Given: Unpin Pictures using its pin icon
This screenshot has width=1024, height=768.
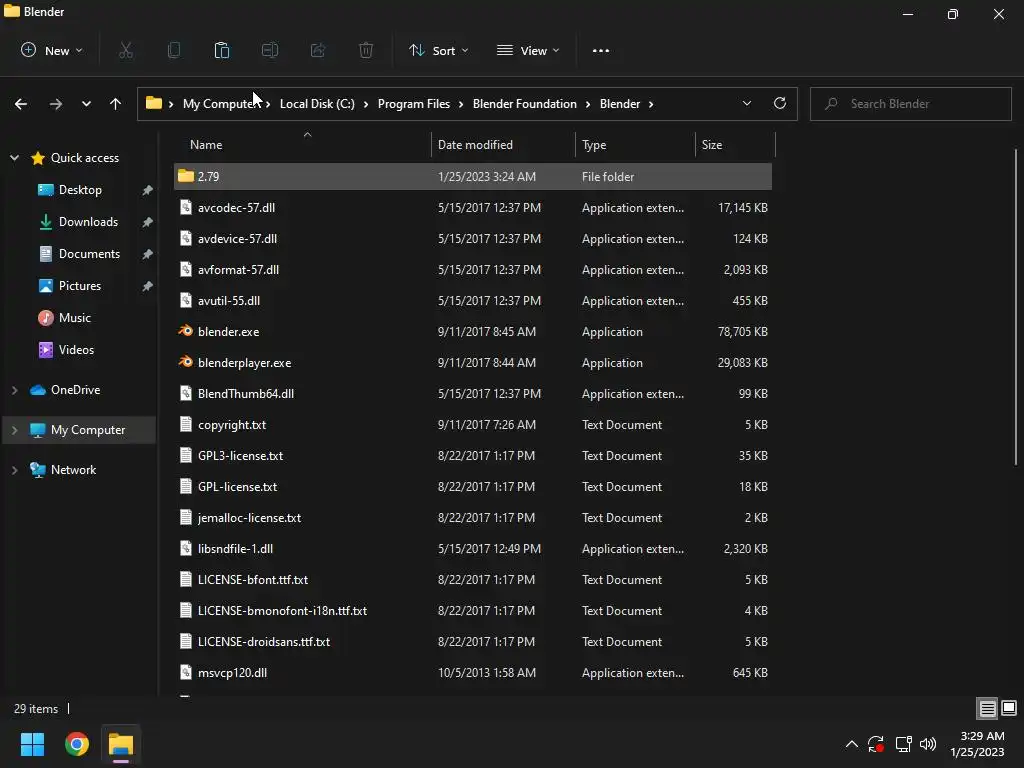Looking at the screenshot, I should (x=148, y=286).
